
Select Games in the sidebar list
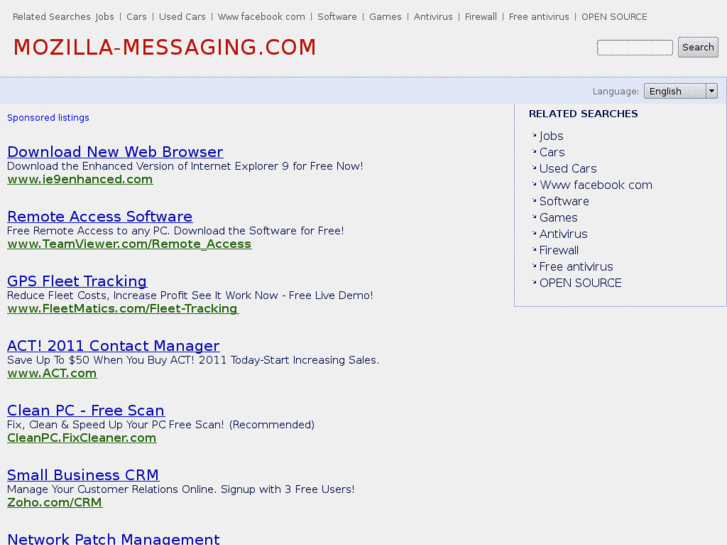[558, 218]
